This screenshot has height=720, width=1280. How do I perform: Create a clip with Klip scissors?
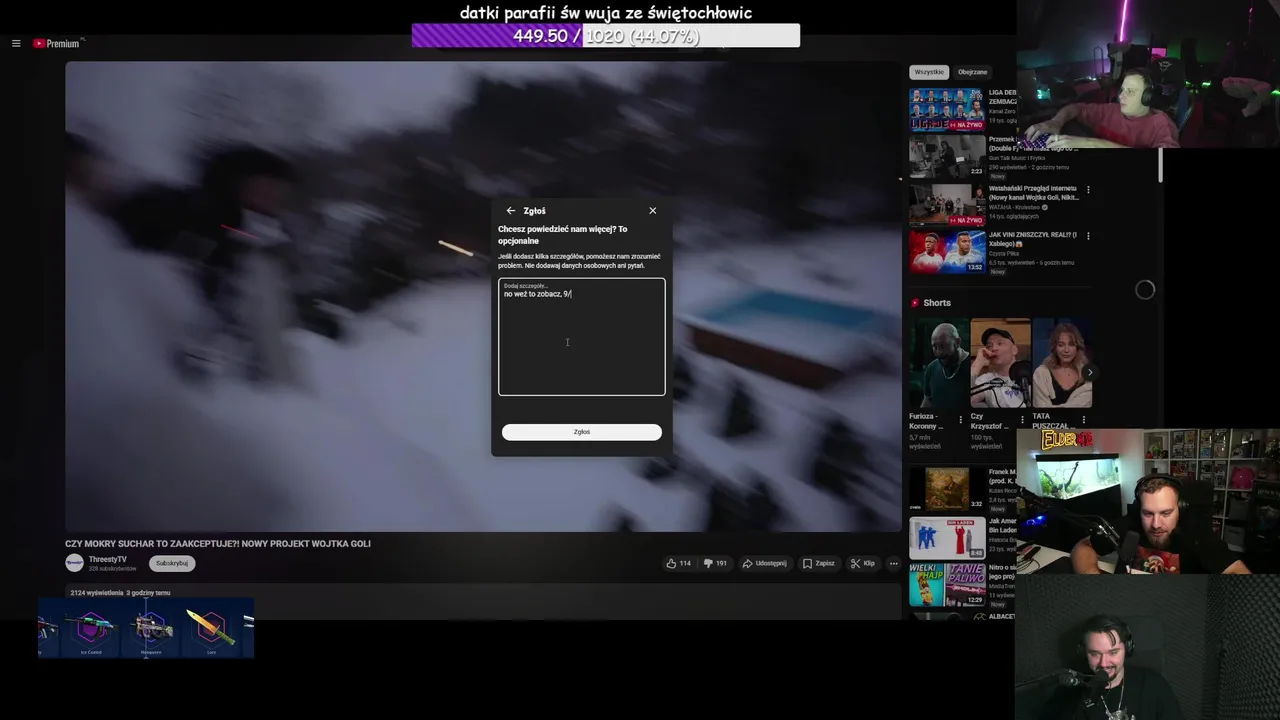click(863, 563)
